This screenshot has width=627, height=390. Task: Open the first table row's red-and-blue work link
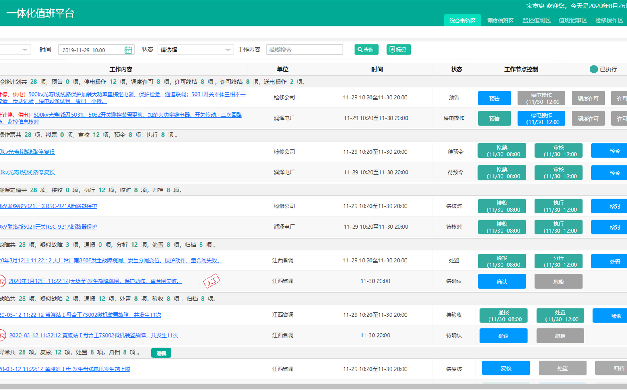click(x=123, y=98)
